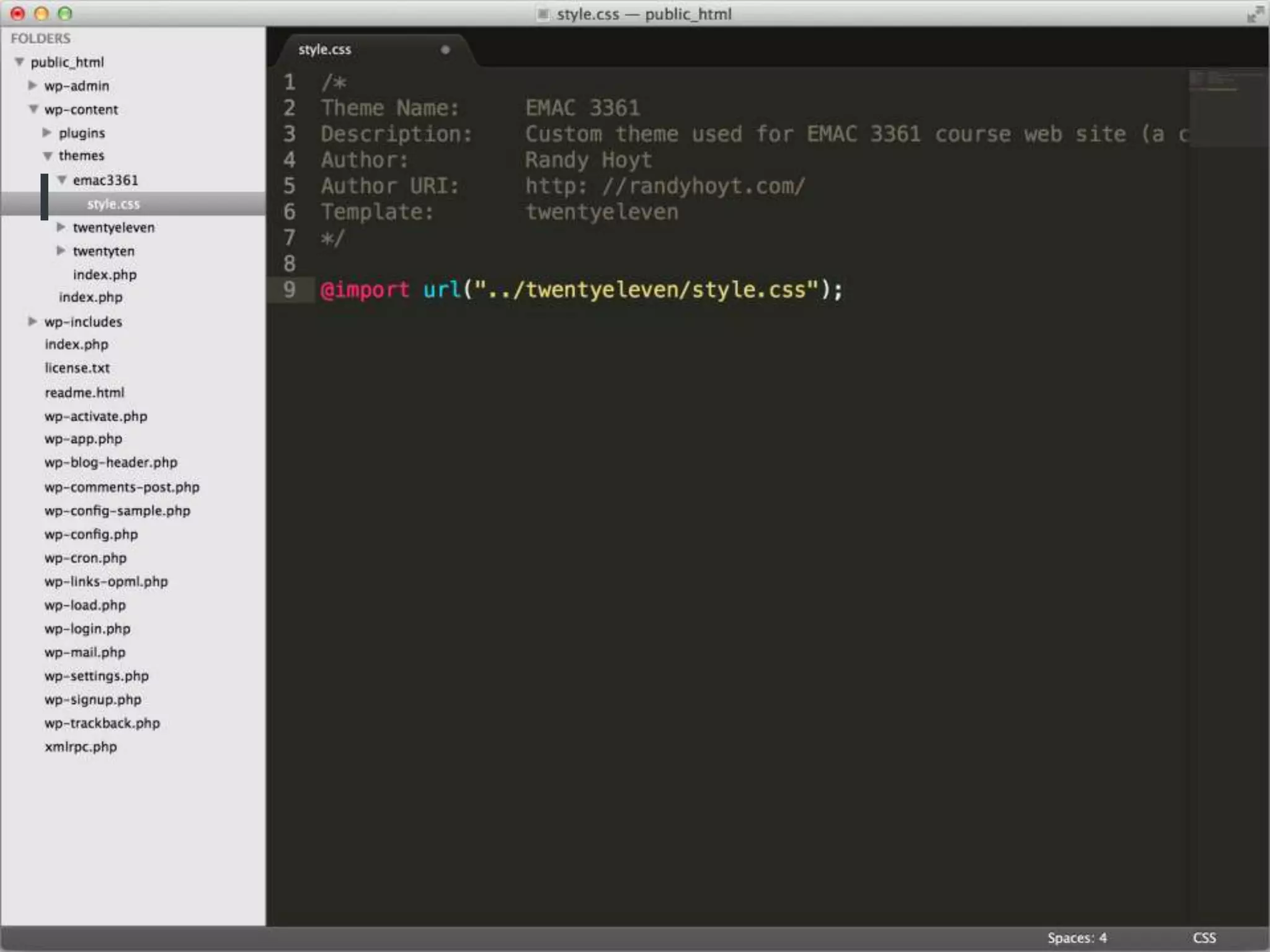
Task: Select the style.css tab
Action: [x=325, y=50]
